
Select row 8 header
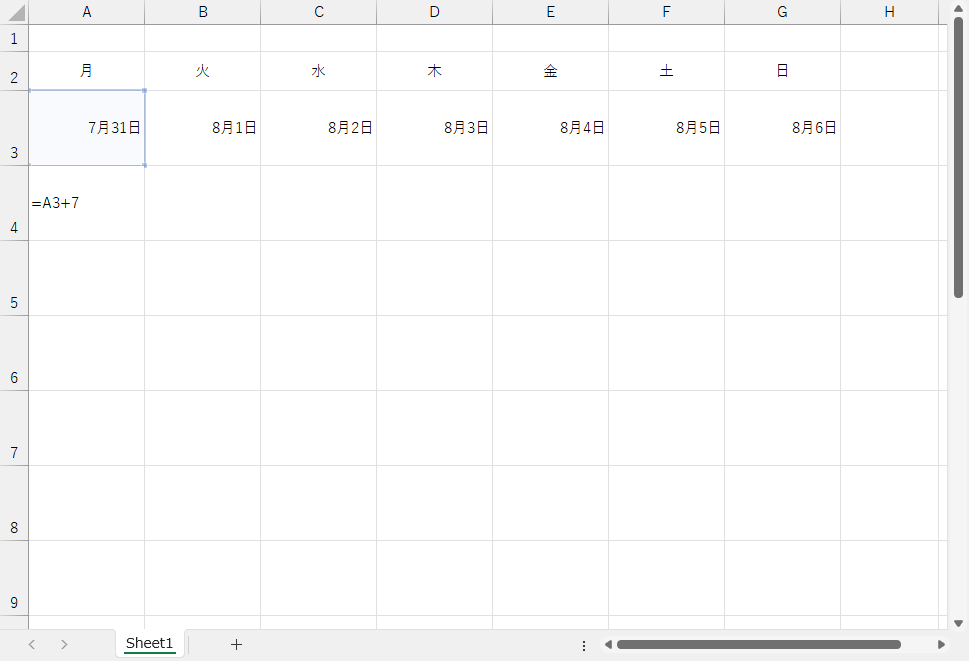click(14, 503)
